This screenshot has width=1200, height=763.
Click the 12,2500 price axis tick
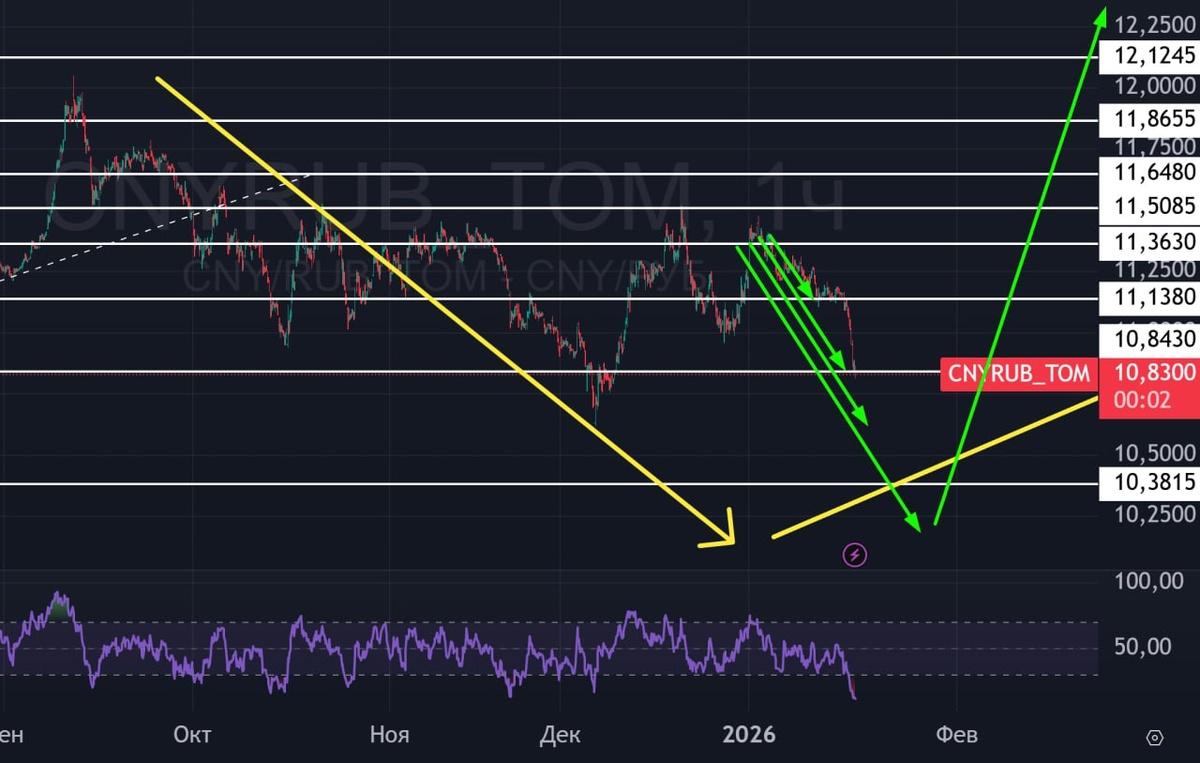click(x=1154, y=24)
